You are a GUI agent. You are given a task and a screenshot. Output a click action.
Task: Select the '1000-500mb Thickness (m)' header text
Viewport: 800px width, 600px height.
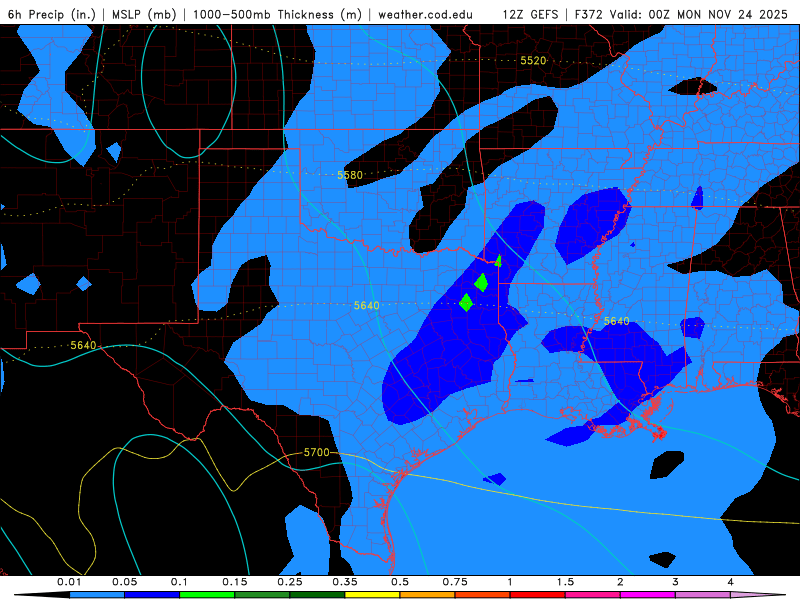277,14
